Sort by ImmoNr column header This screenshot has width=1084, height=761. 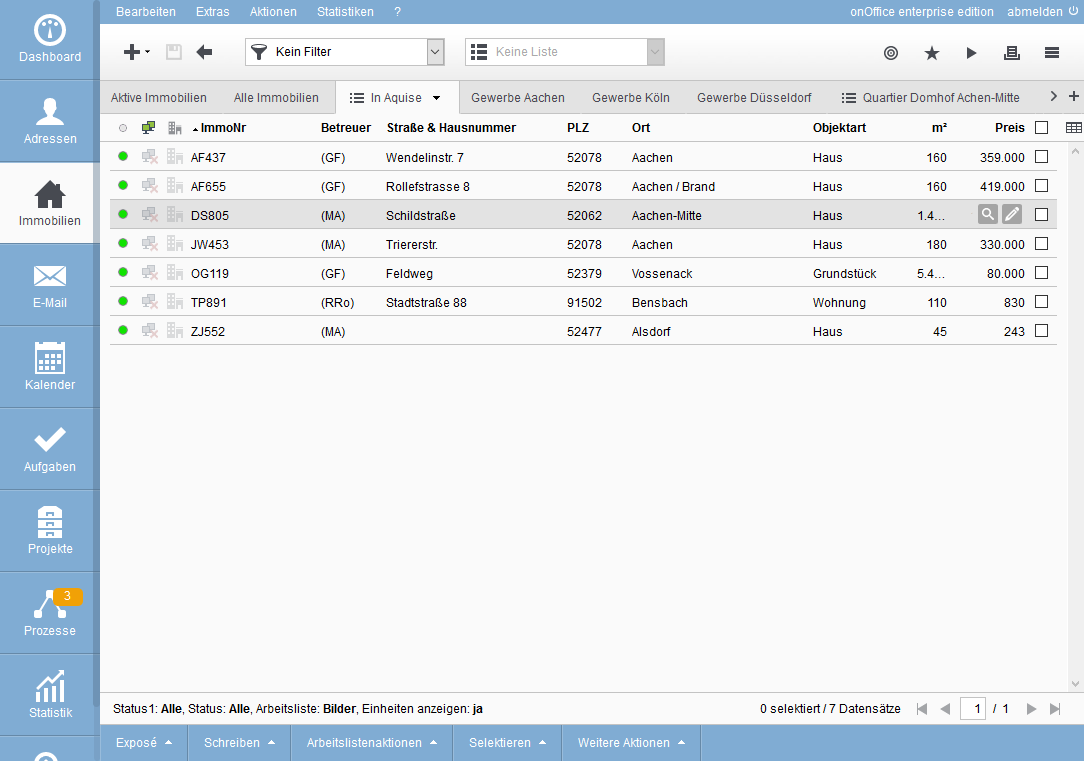(x=223, y=128)
